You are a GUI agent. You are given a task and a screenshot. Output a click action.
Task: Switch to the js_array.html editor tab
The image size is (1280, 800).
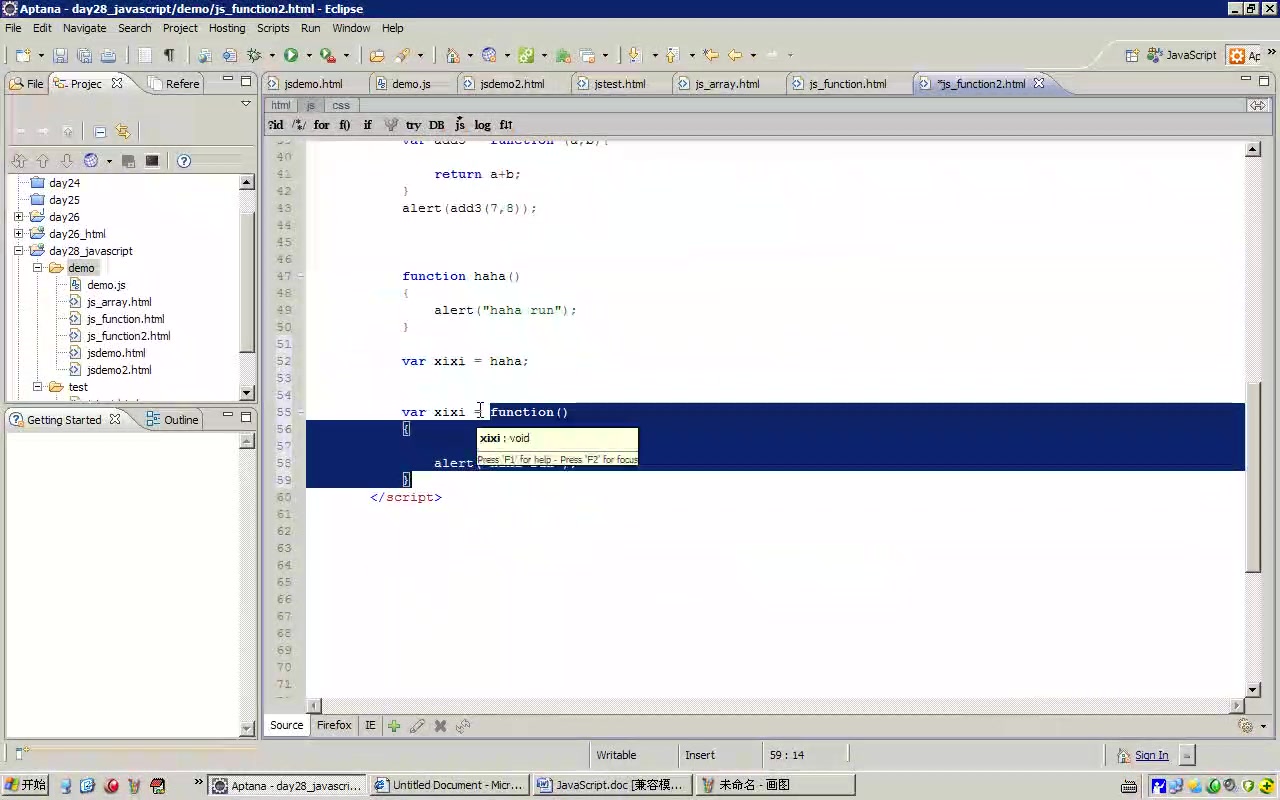727,84
